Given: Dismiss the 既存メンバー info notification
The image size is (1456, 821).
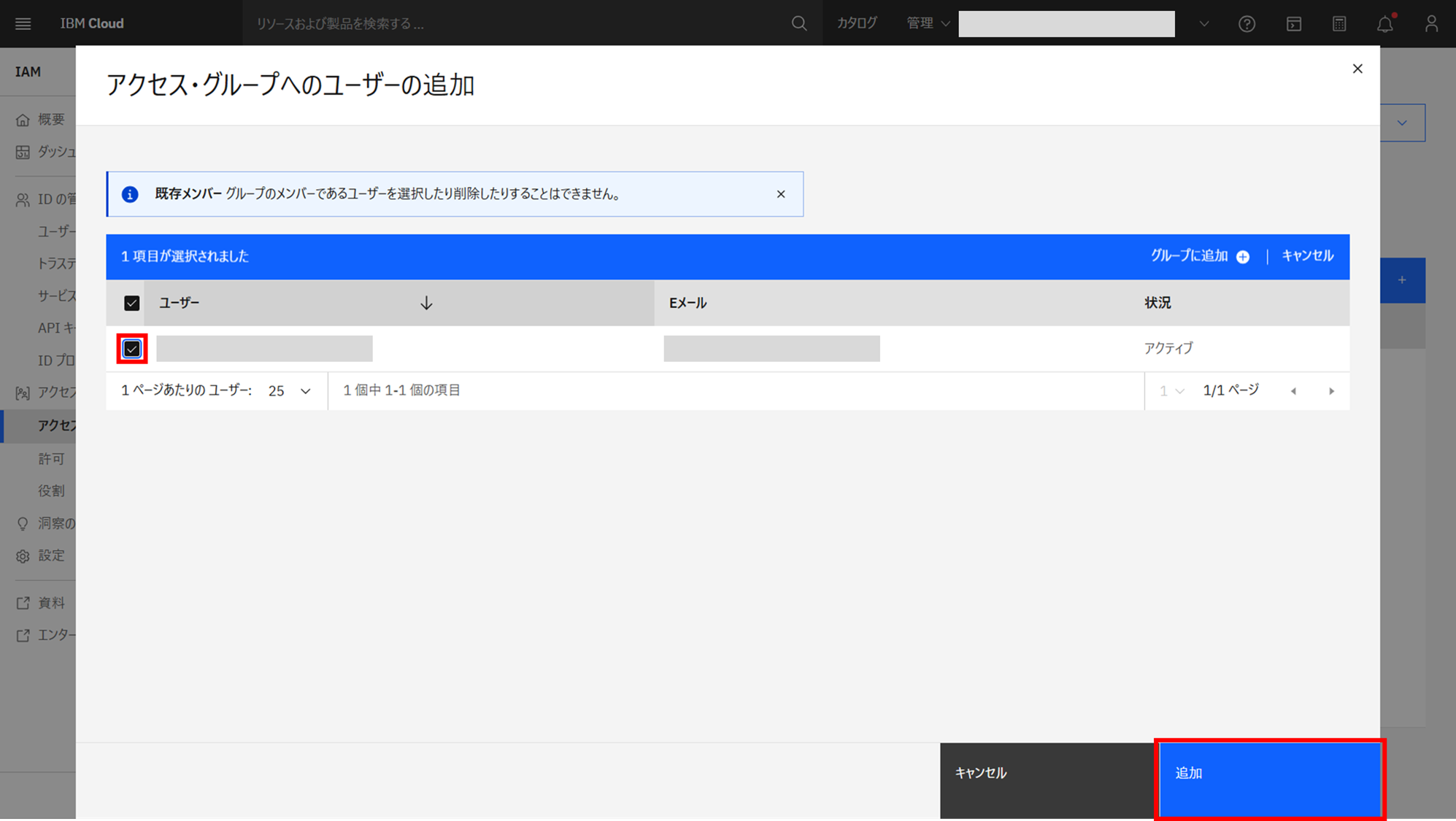Looking at the screenshot, I should pos(781,194).
